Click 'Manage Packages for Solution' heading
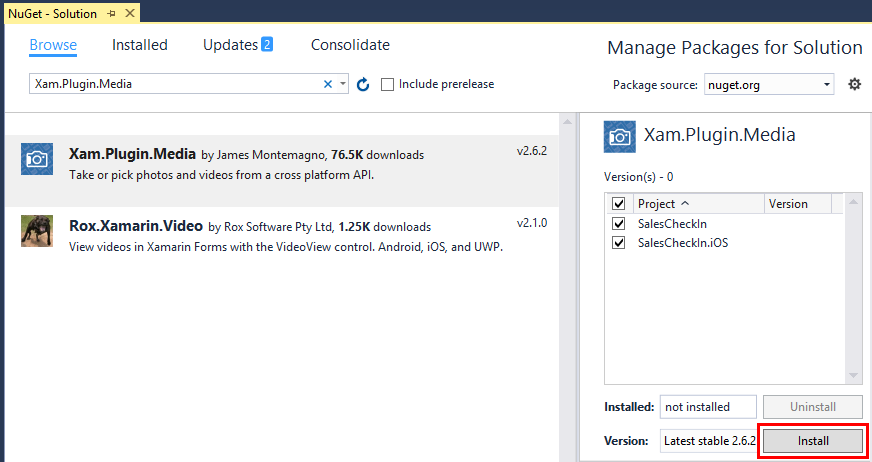 pos(735,48)
